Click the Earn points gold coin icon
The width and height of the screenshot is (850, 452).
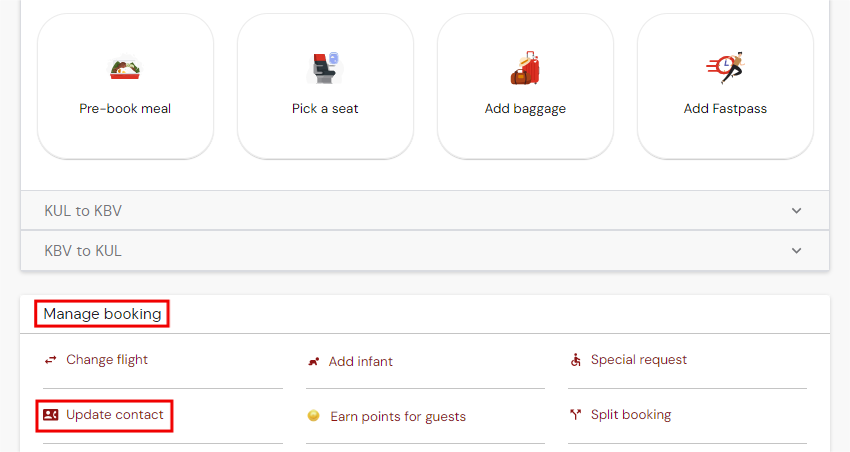[314, 416]
